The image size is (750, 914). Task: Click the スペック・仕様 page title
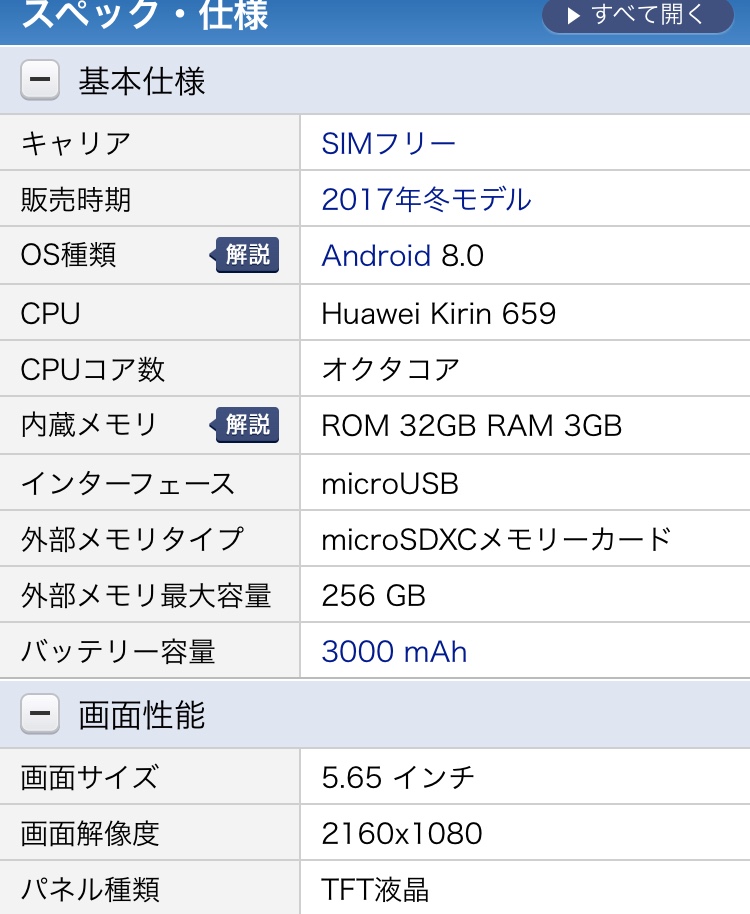pos(146,16)
